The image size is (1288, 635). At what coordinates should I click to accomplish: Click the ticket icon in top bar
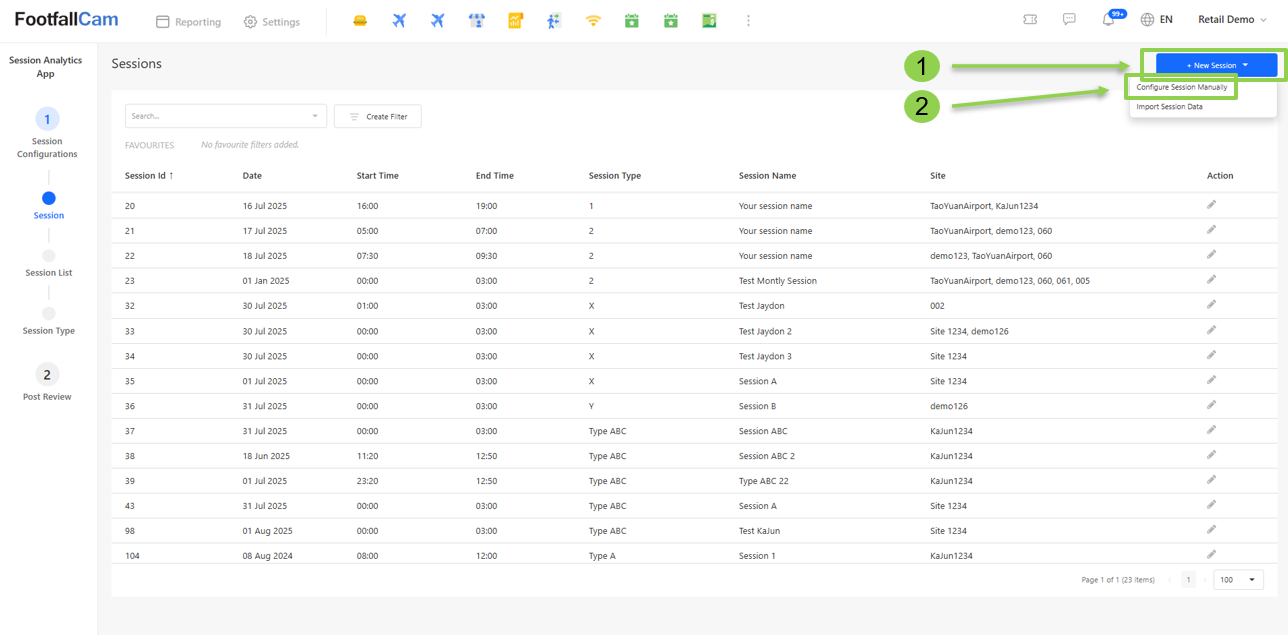tap(1030, 20)
